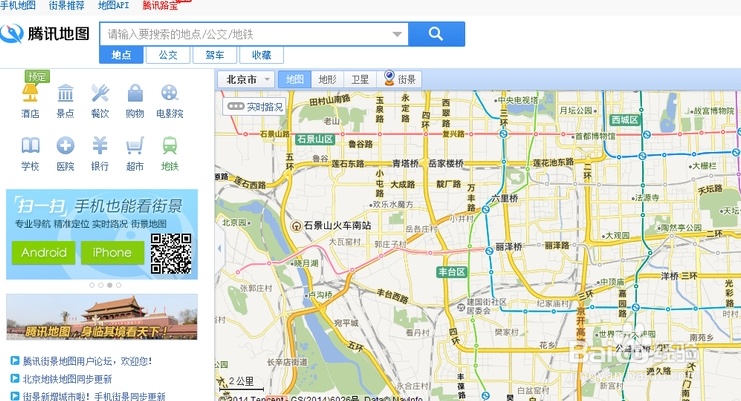Screen dimensions: 741x401
Task: Select the 收藏 favorites tab
Action: coord(261,55)
